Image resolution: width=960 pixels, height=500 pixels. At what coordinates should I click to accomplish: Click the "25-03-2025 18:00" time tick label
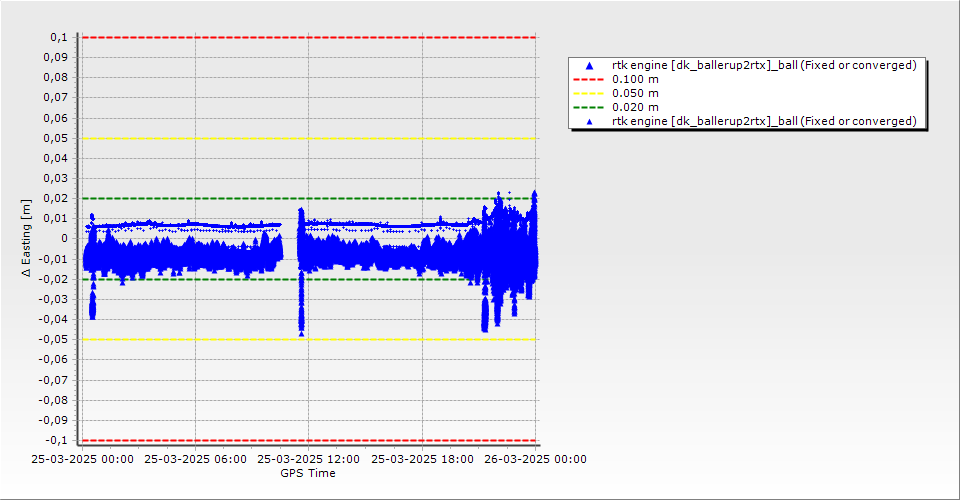tap(422, 459)
